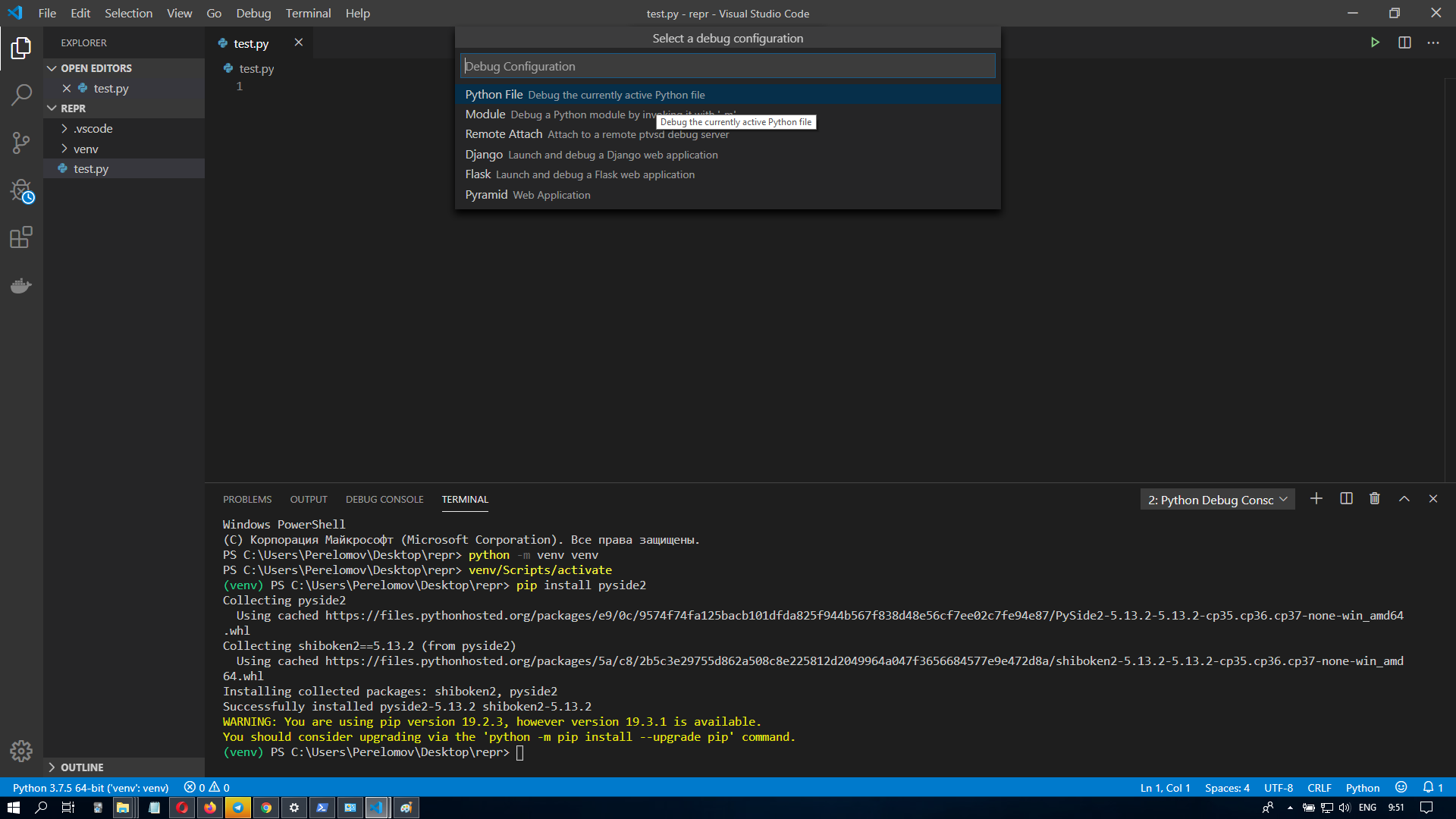Open the Source Control view
This screenshot has width=1456, height=819.
(x=21, y=143)
